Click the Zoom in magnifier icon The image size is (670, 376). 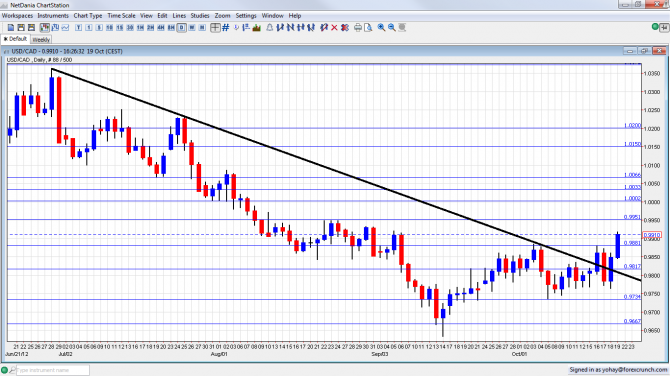point(381,27)
